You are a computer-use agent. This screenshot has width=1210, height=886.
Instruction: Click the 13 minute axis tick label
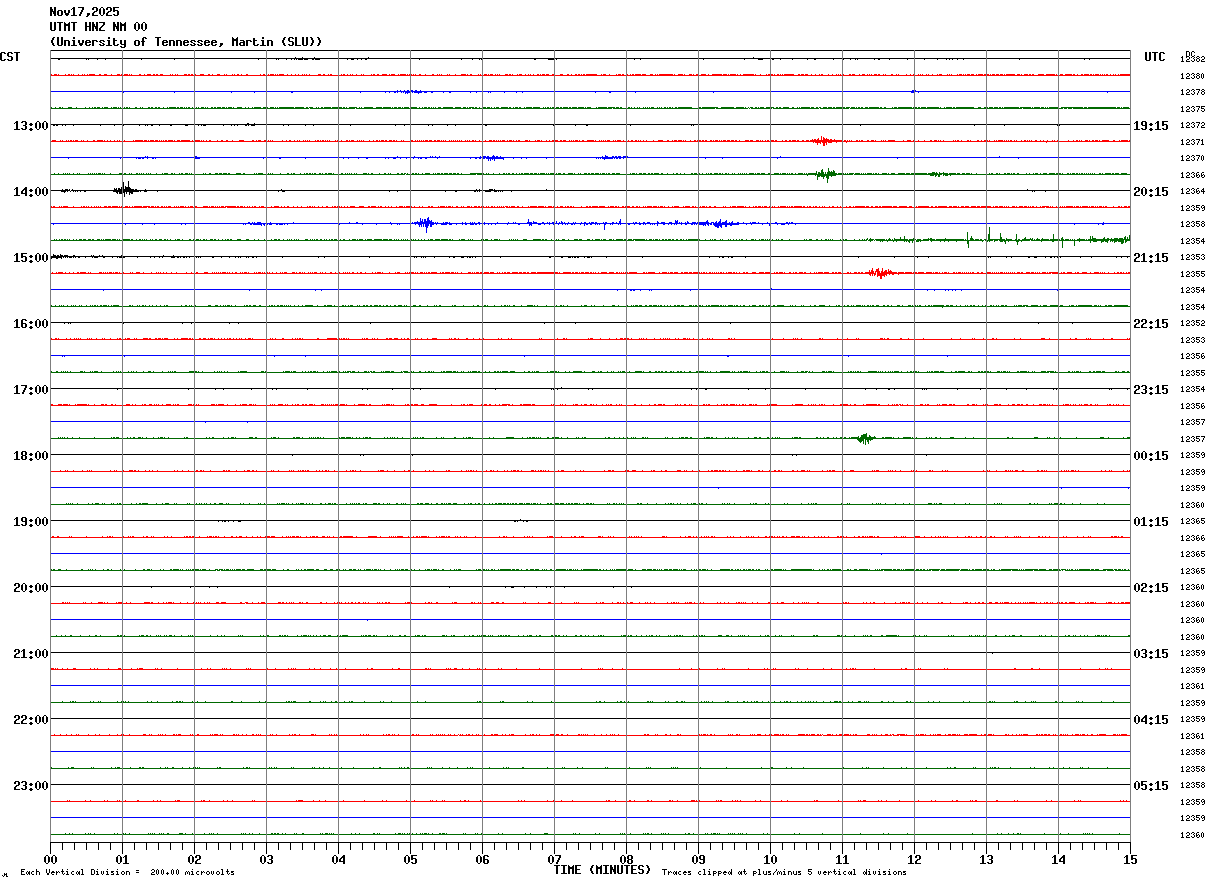[987, 859]
